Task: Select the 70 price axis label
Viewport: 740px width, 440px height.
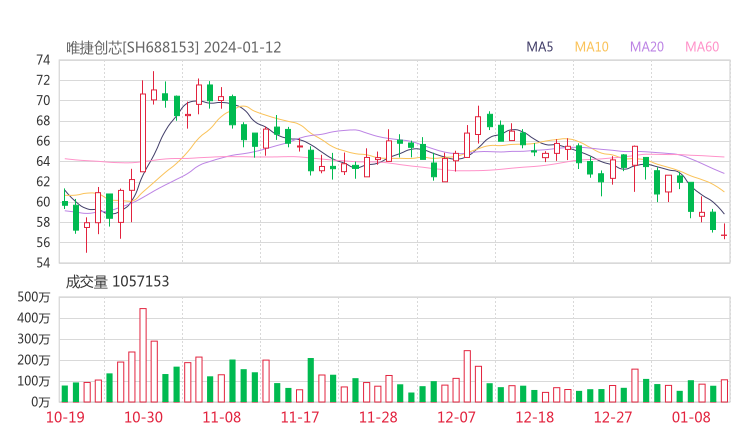Action: point(43,101)
